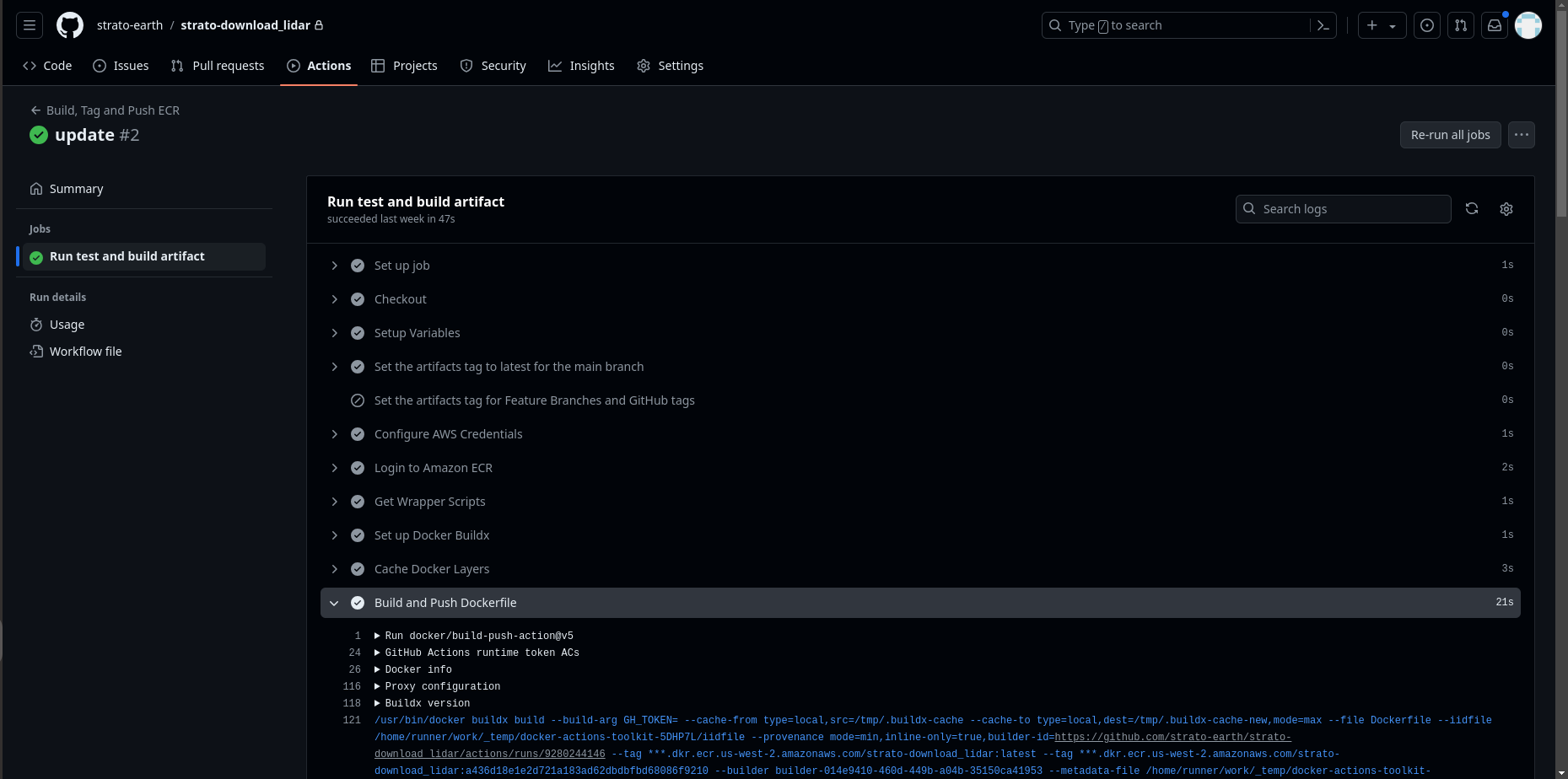
Task: Expand Set up Docker Buildx step
Action: click(x=920, y=535)
